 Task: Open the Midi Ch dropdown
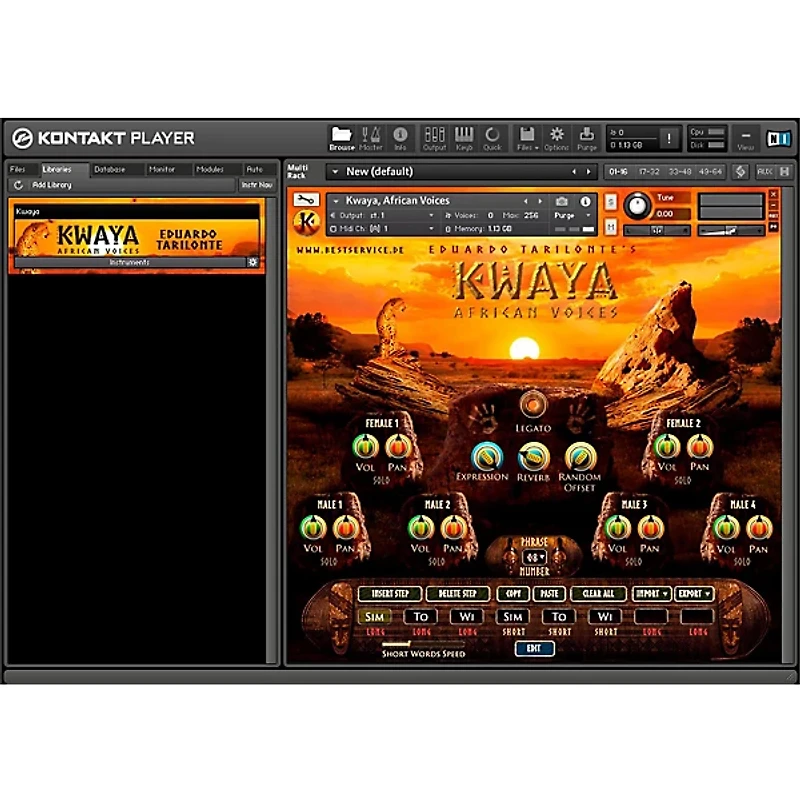pyautogui.click(x=382, y=229)
